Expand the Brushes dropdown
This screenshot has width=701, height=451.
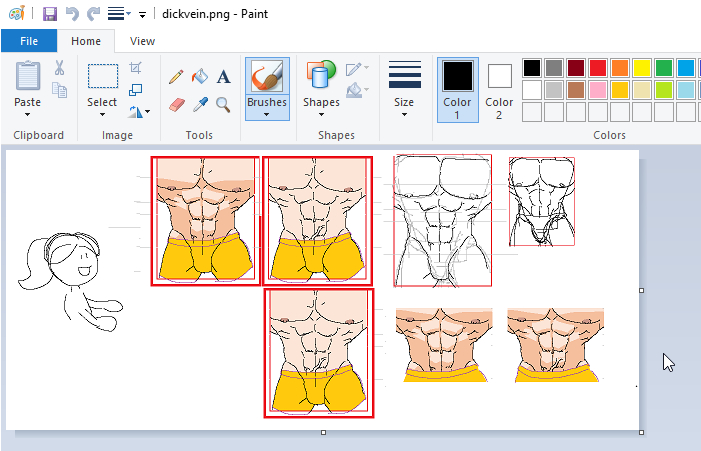click(266, 114)
